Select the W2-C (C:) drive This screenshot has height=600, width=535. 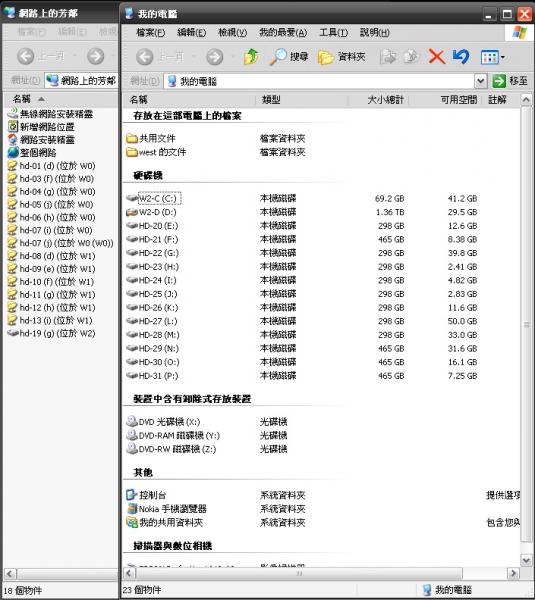pos(154,199)
